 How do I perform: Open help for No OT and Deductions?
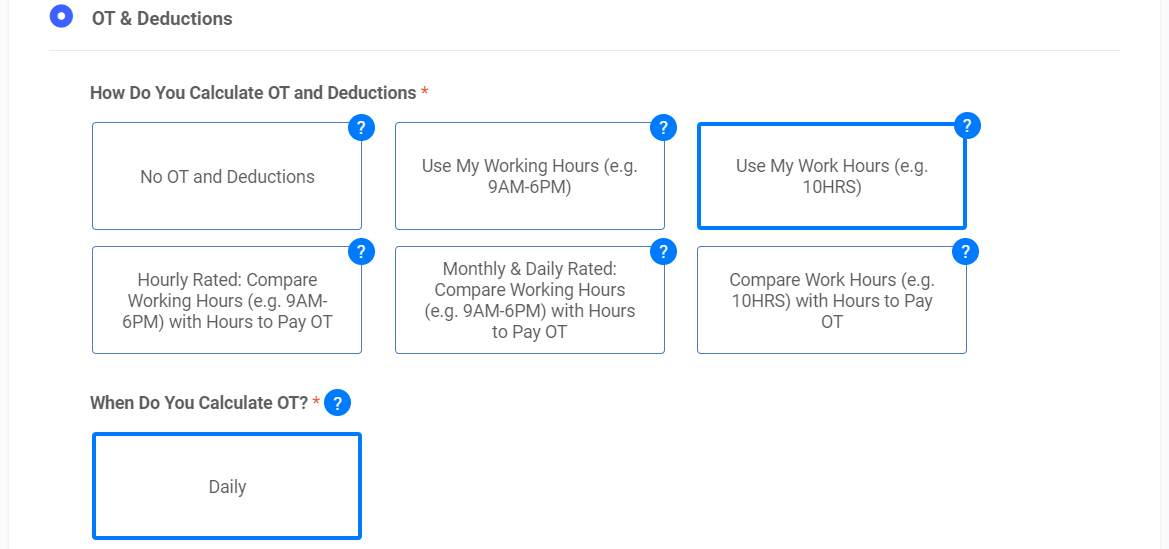click(x=361, y=128)
